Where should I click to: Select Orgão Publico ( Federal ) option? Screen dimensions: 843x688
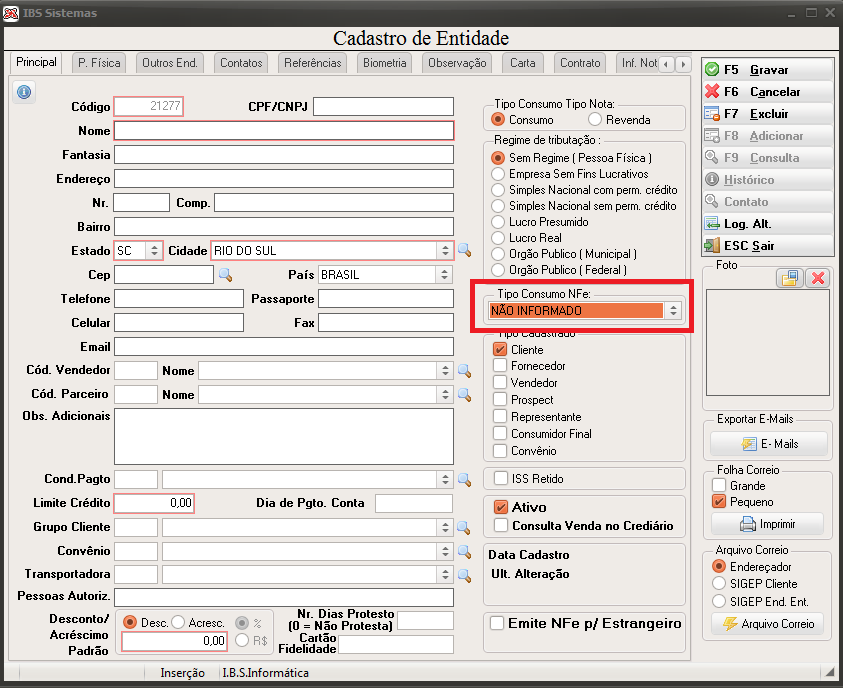pos(498,270)
